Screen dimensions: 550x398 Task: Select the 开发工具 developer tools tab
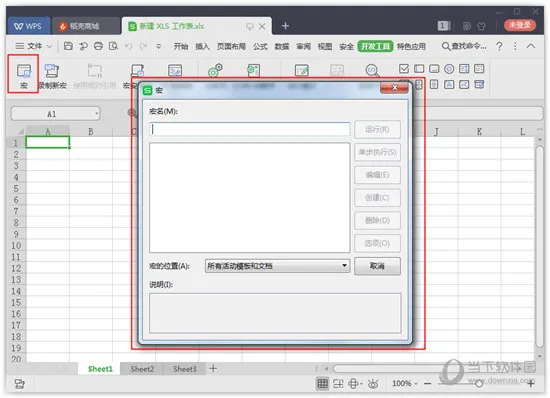coord(375,46)
